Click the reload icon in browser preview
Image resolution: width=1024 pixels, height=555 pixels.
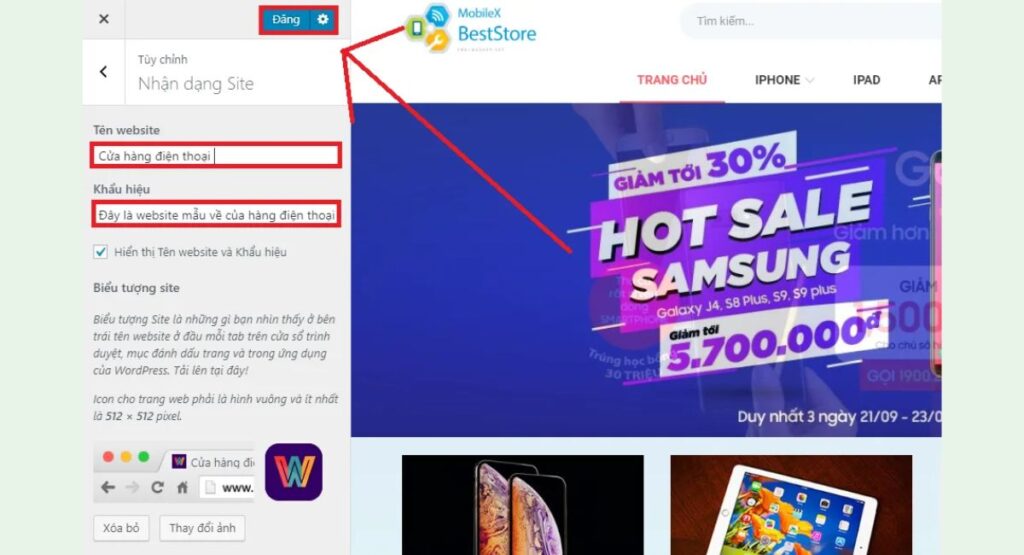pyautogui.click(x=157, y=487)
